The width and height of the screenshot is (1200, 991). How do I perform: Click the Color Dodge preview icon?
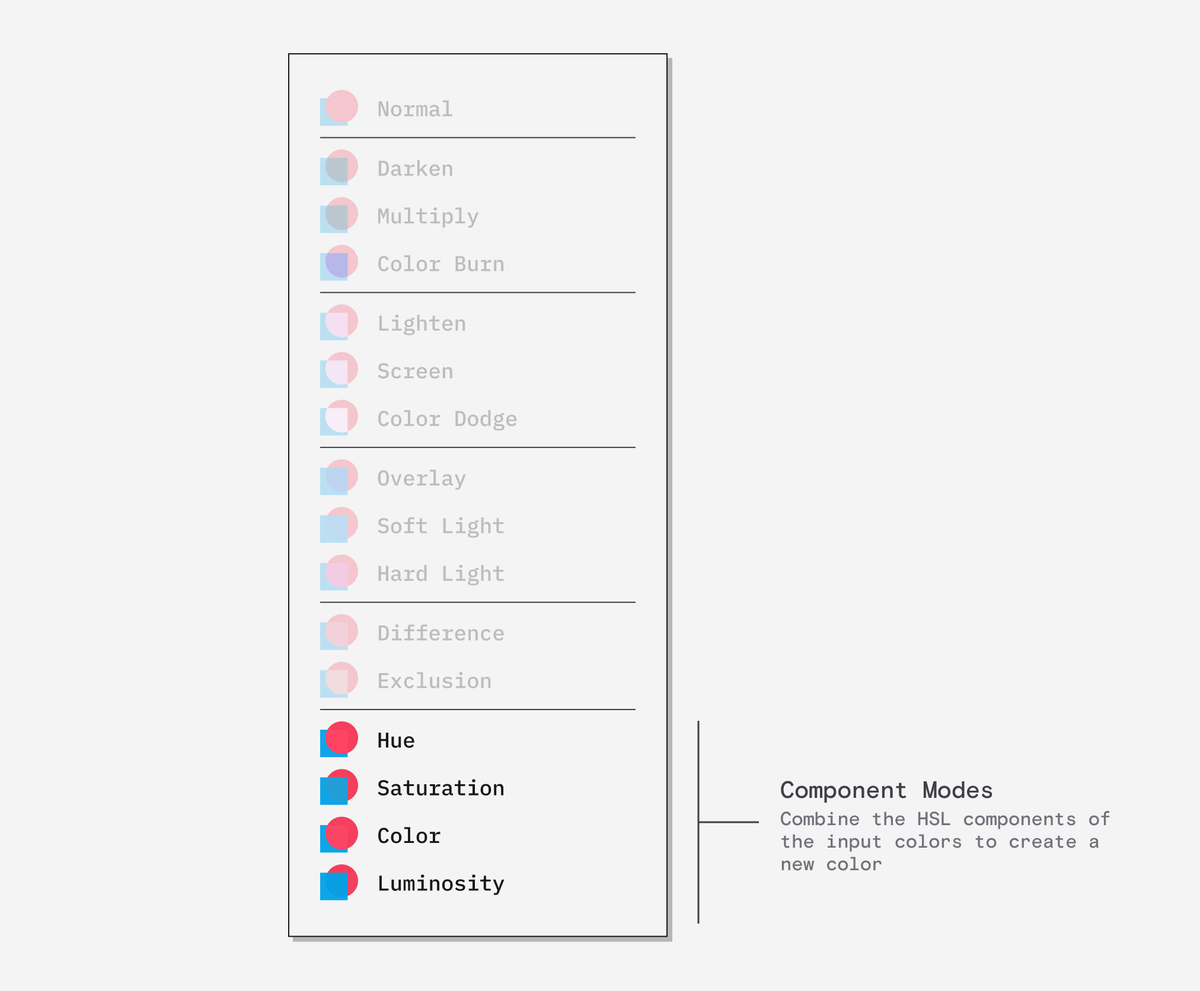338,419
